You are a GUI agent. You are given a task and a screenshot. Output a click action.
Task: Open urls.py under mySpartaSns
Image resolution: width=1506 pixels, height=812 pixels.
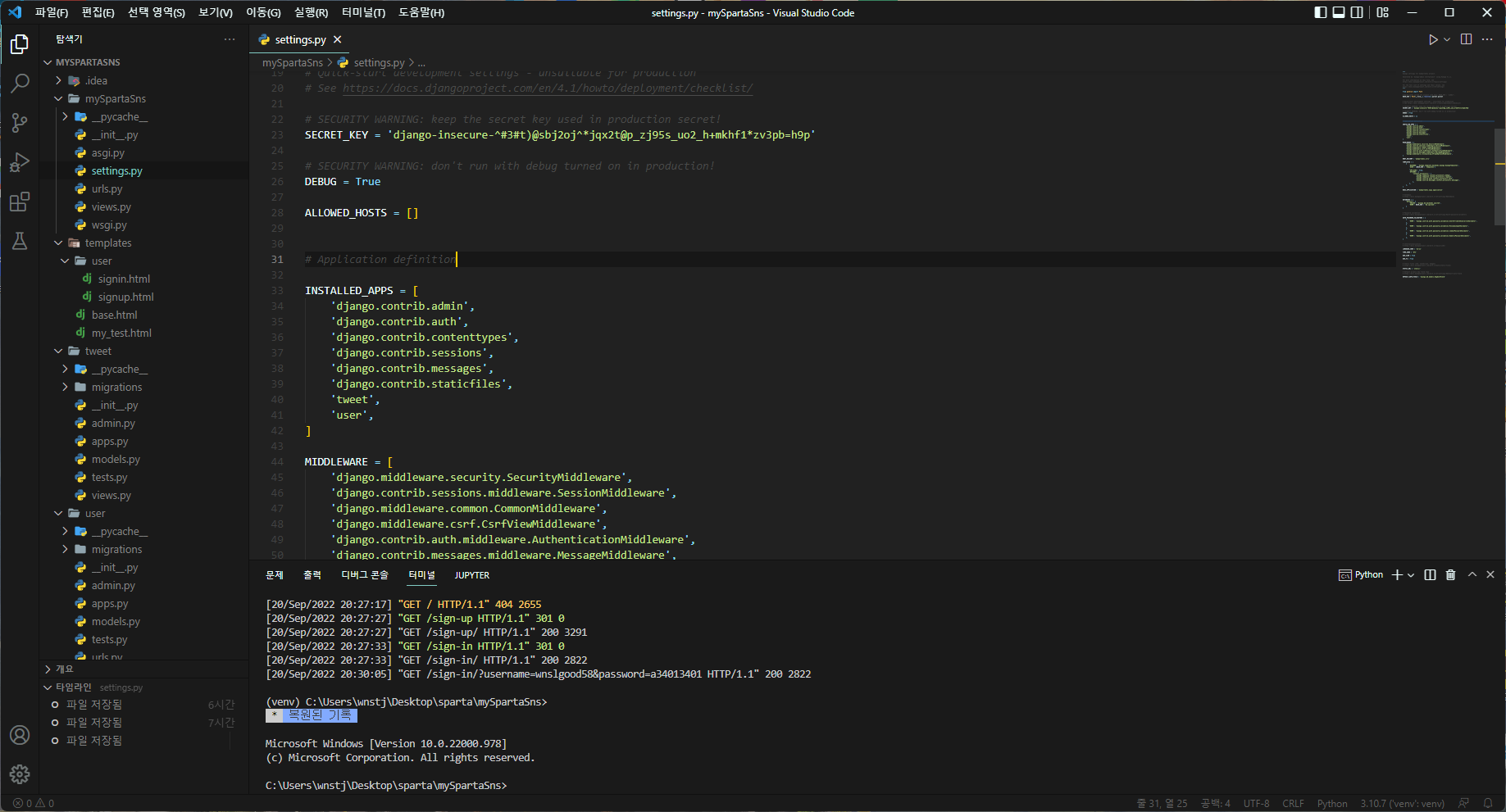[x=107, y=188]
